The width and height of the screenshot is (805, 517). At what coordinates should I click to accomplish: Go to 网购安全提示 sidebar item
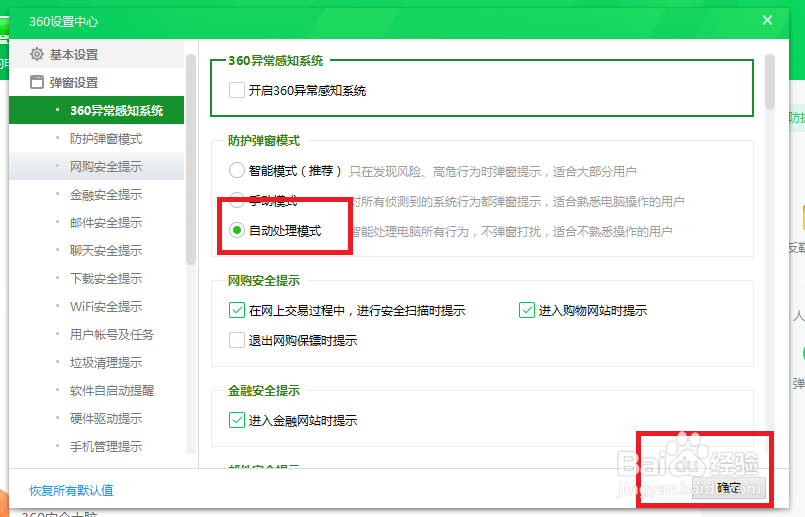tap(96, 166)
